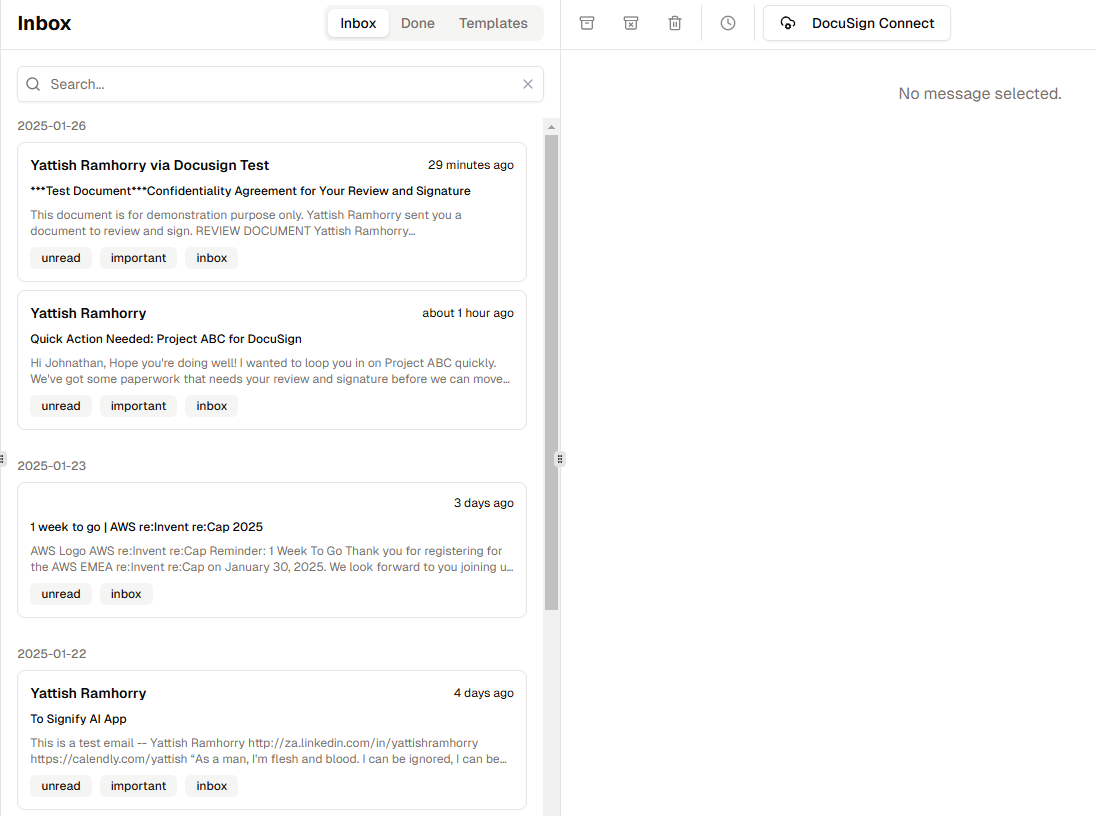Click the Inbox page heading

(x=44, y=23)
